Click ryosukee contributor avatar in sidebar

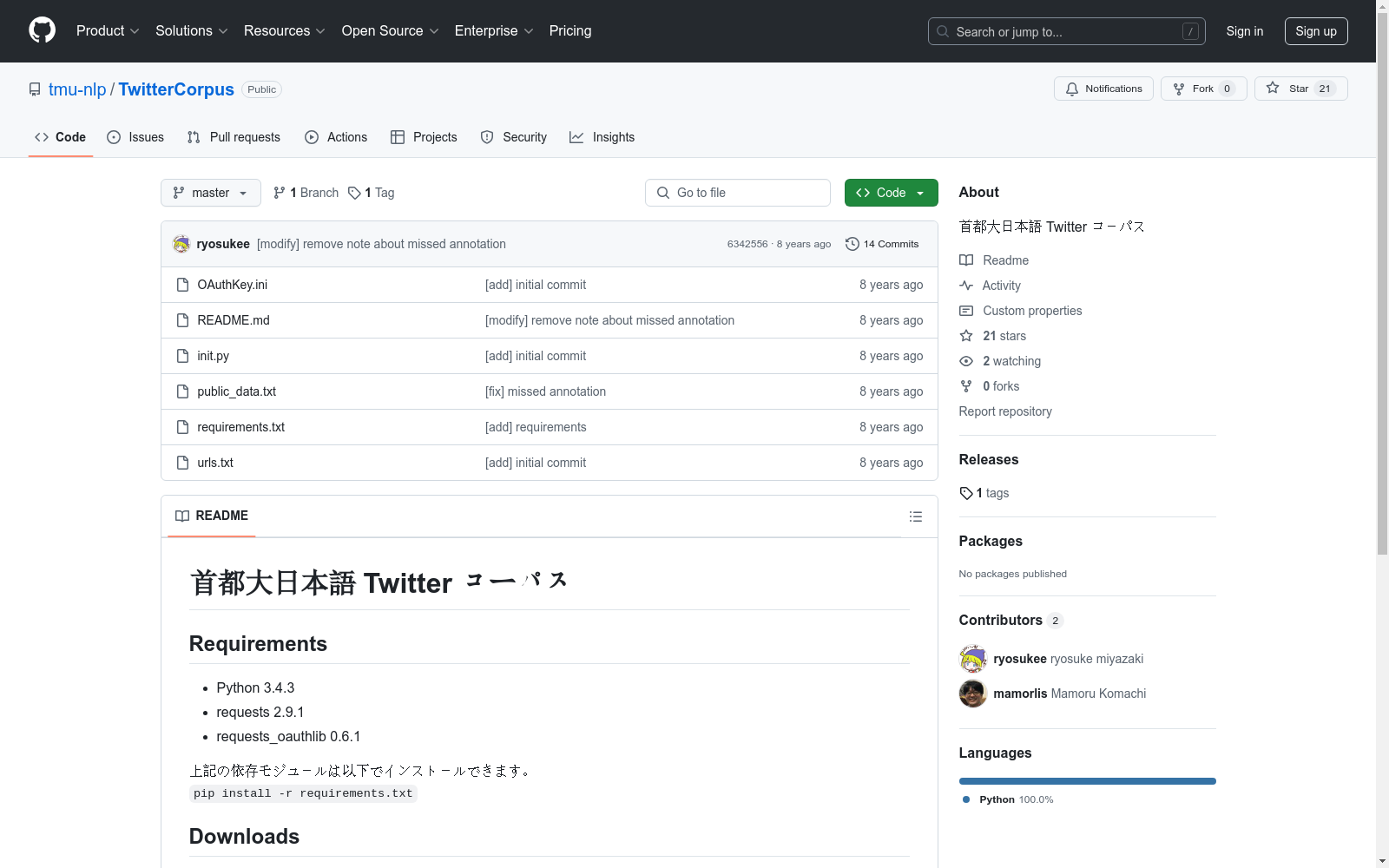point(973,659)
